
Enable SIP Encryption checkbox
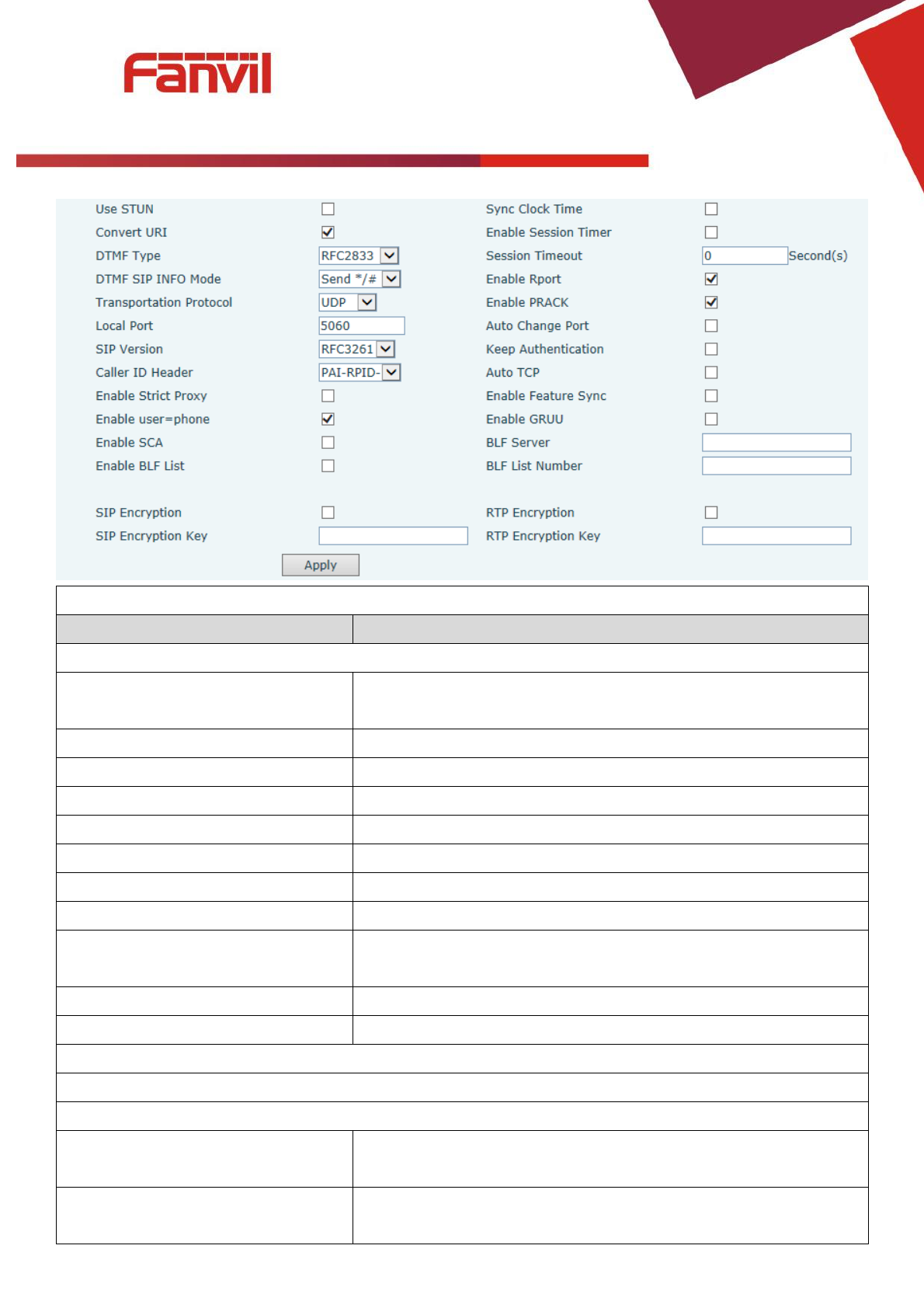tap(328, 512)
